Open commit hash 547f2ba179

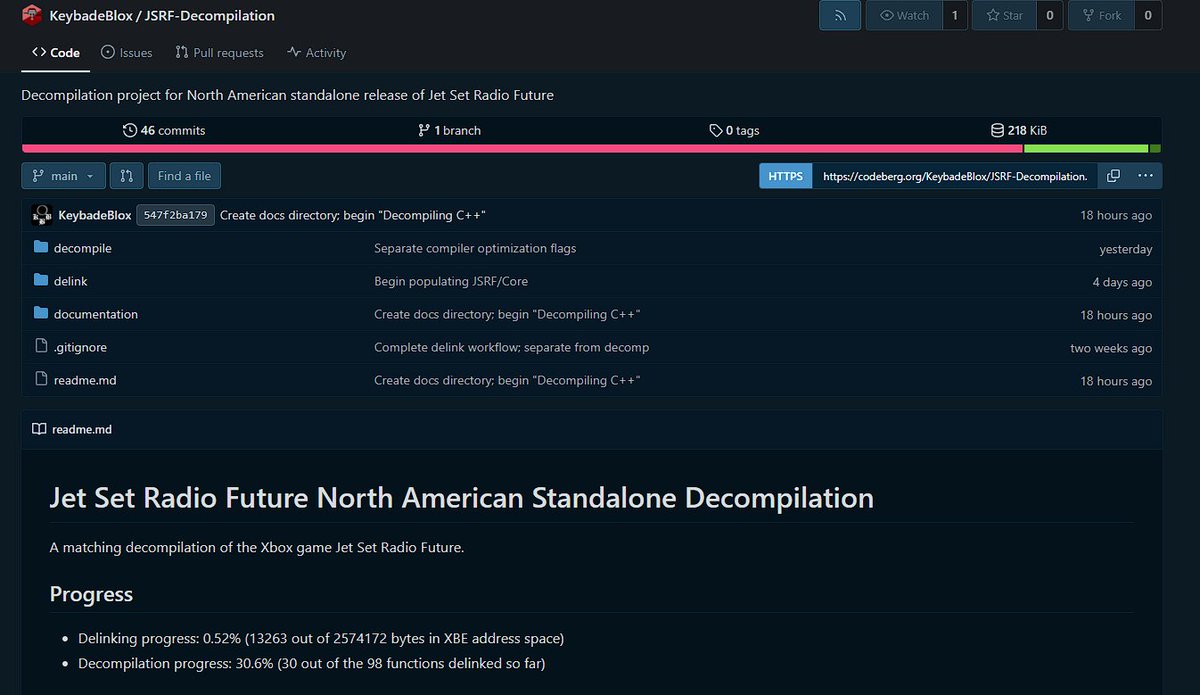coord(175,215)
